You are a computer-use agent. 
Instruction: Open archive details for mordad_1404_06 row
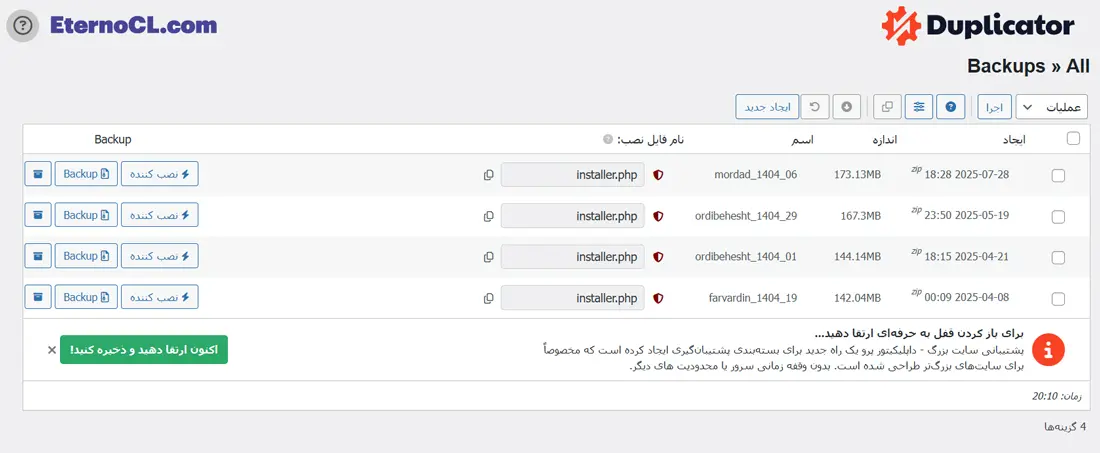38,174
